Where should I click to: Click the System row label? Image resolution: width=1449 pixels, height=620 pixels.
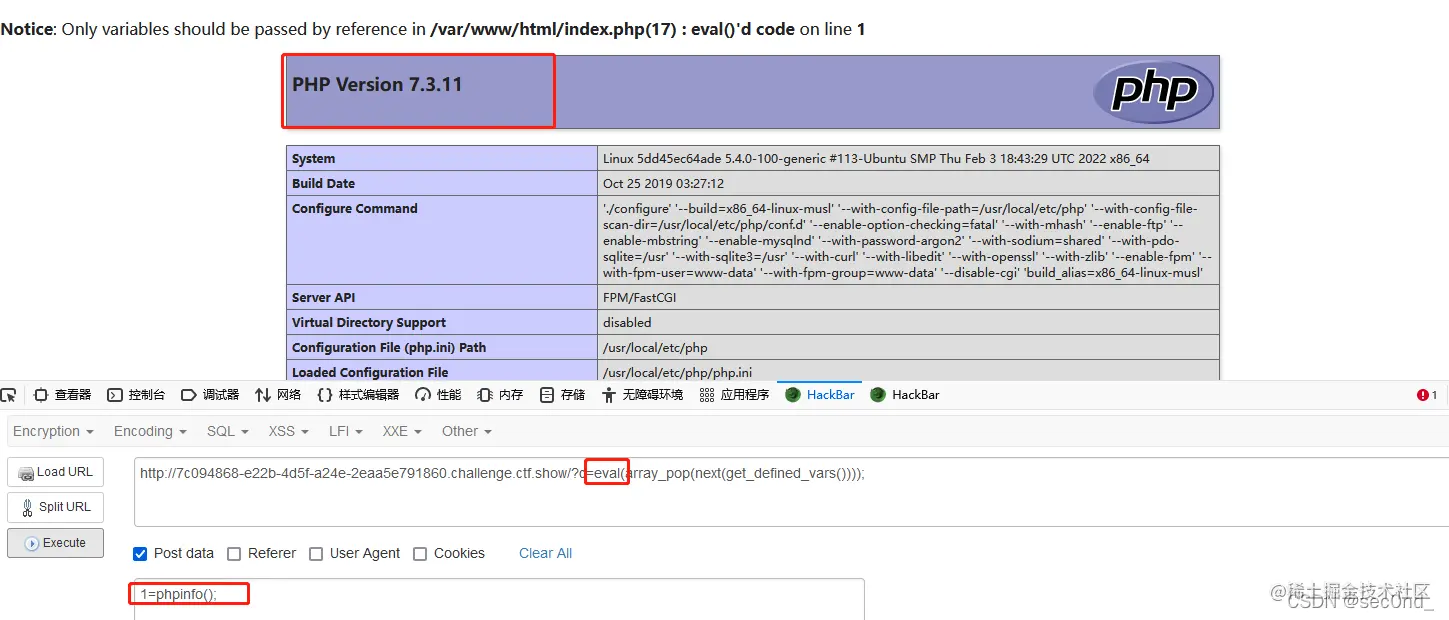click(313, 158)
